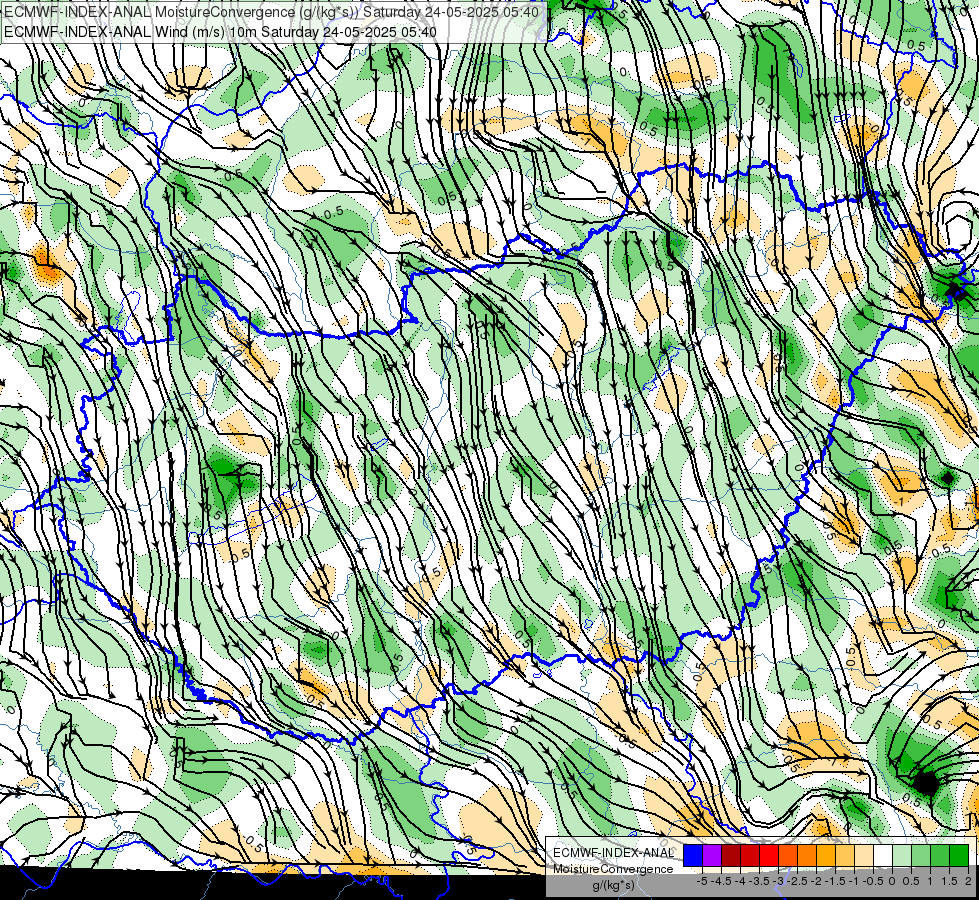
Task: Click the large black convergence spot at bottom right
Action: click(x=925, y=782)
